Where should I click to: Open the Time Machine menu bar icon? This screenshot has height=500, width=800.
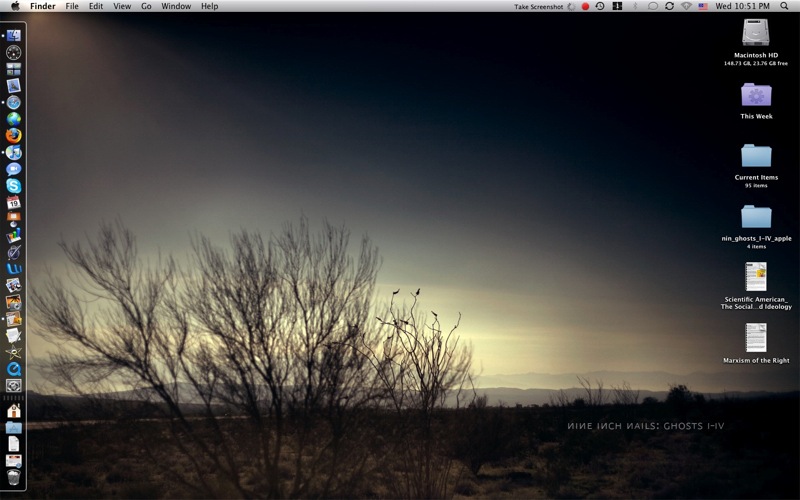600,6
